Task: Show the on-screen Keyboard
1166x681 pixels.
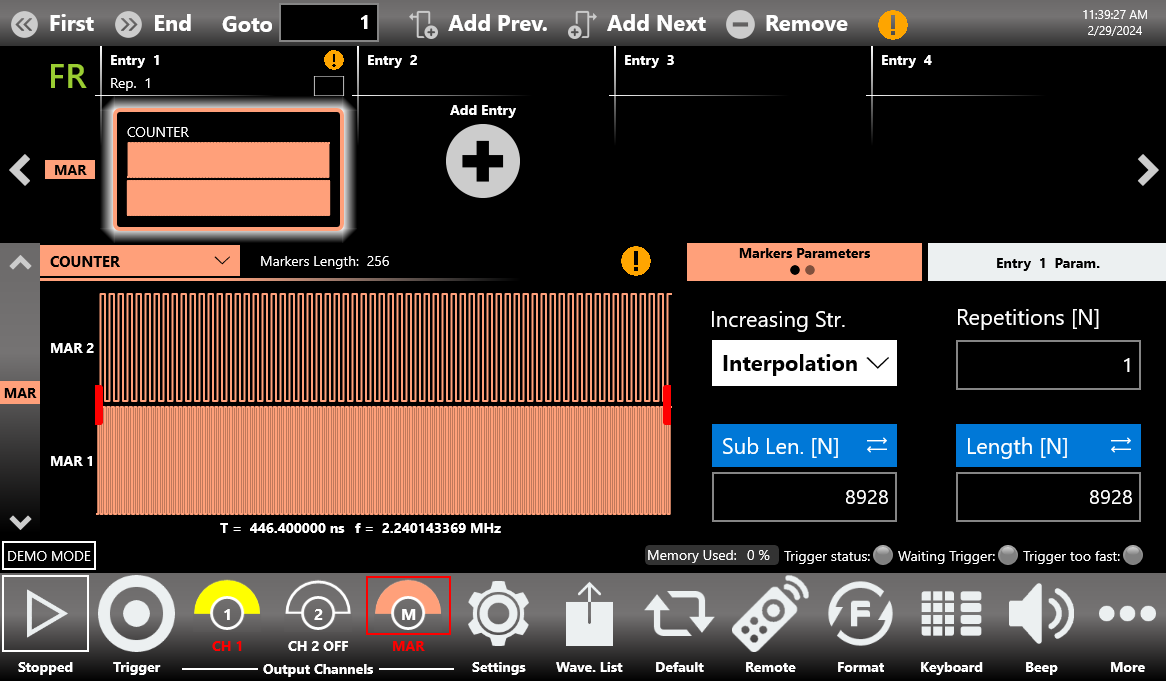Action: (x=951, y=614)
